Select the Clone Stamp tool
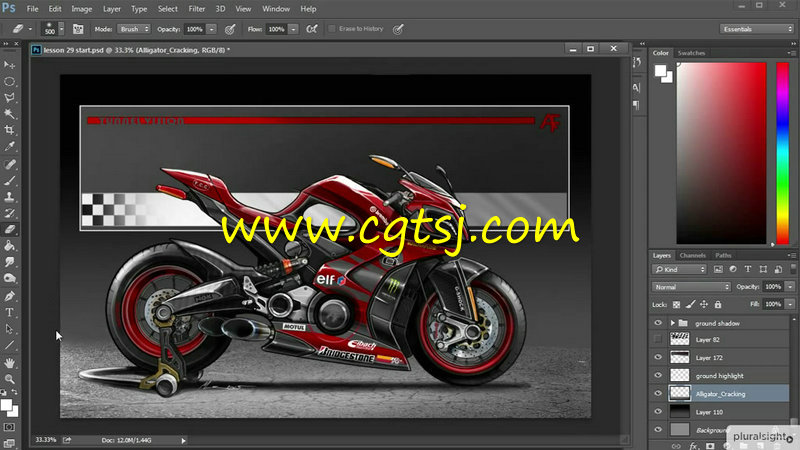 pos(9,196)
